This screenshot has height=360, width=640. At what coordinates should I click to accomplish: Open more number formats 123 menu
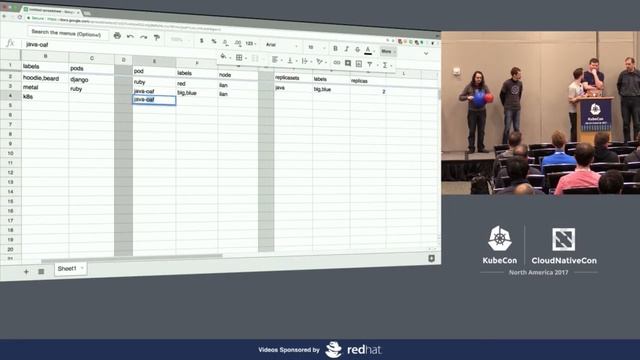(x=251, y=43)
